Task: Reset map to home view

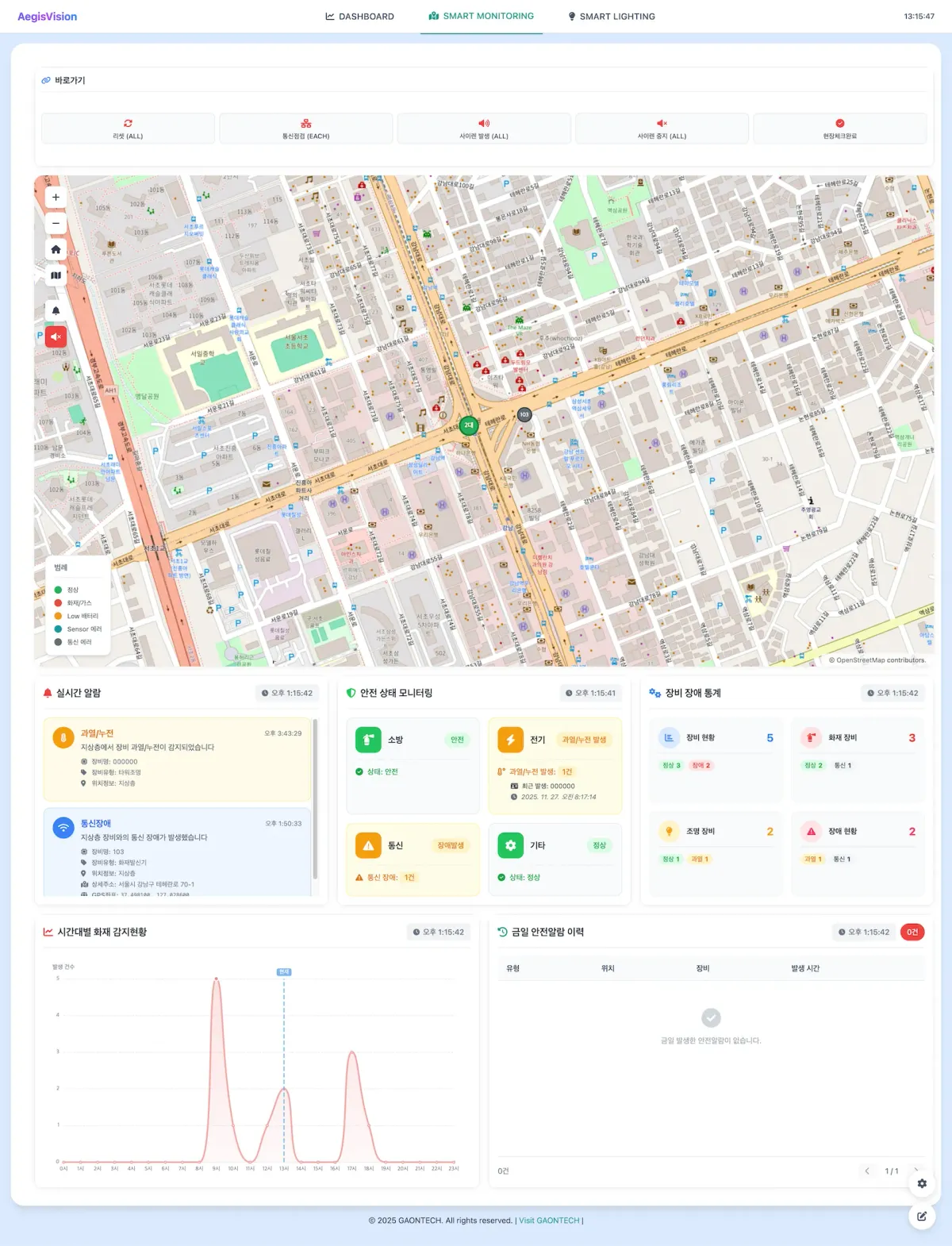Action: click(x=56, y=249)
